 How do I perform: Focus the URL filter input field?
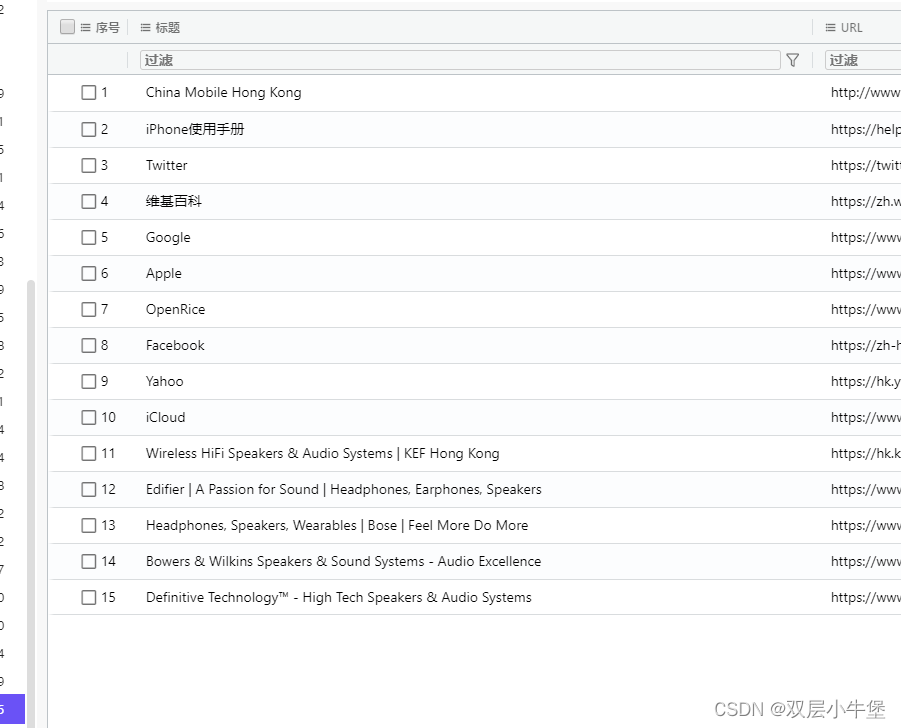(863, 60)
